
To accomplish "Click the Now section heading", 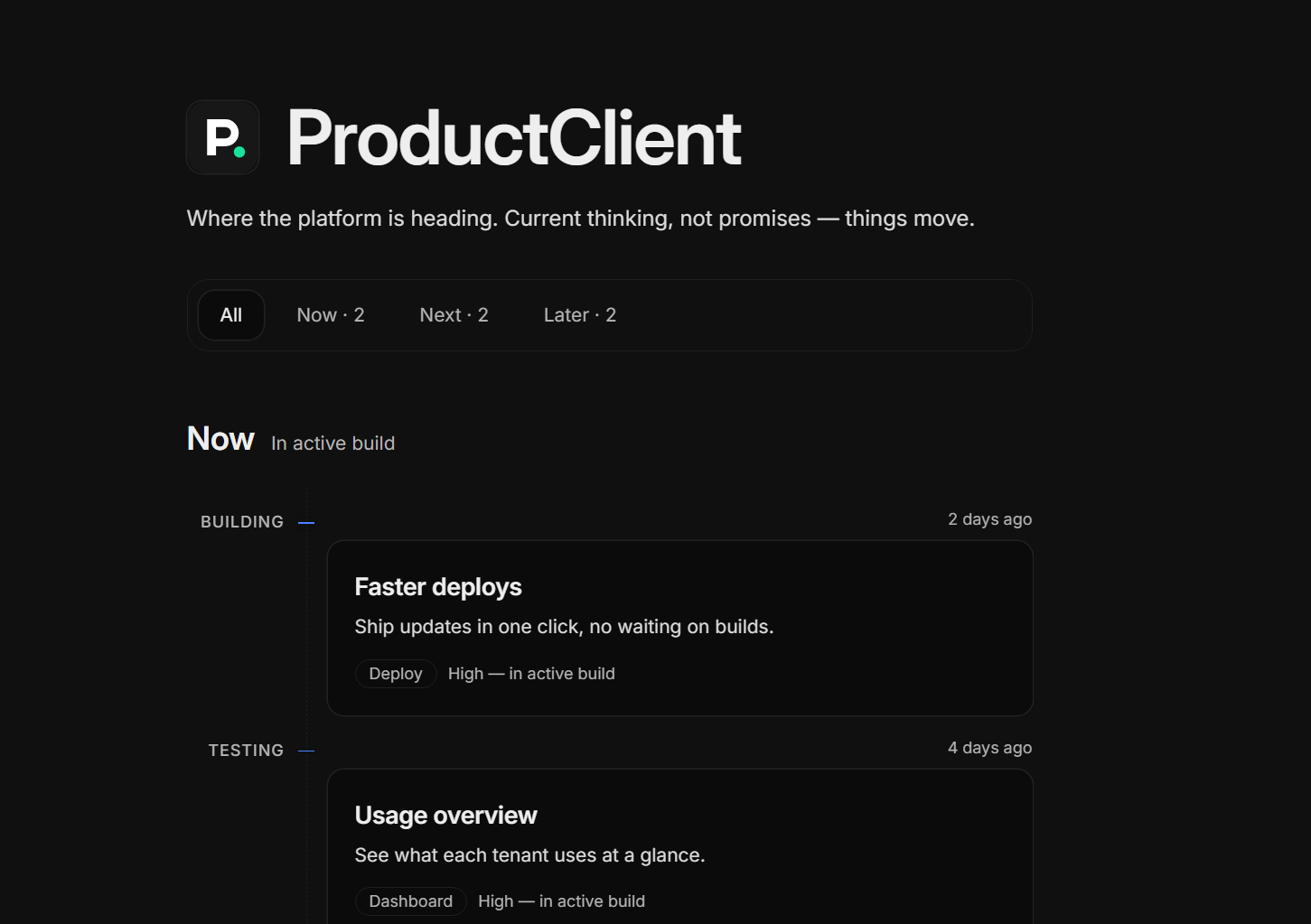I will [x=220, y=439].
